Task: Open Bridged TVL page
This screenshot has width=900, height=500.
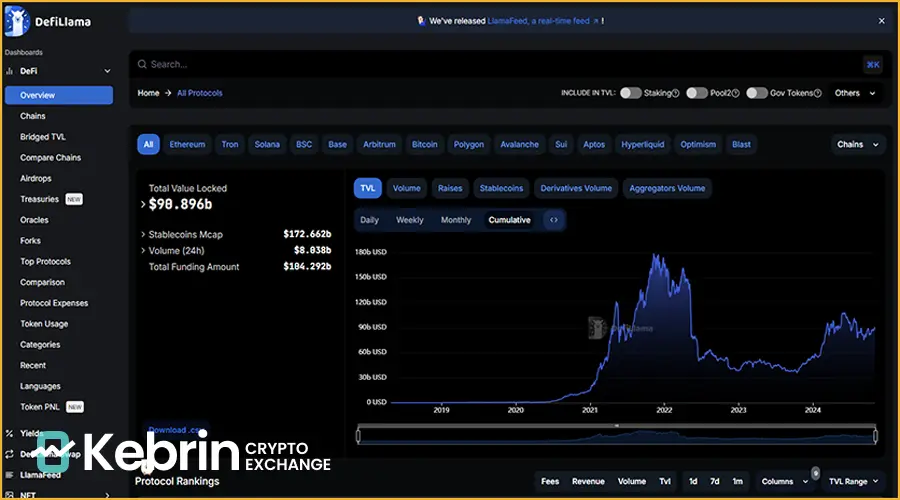Action: [x=43, y=137]
